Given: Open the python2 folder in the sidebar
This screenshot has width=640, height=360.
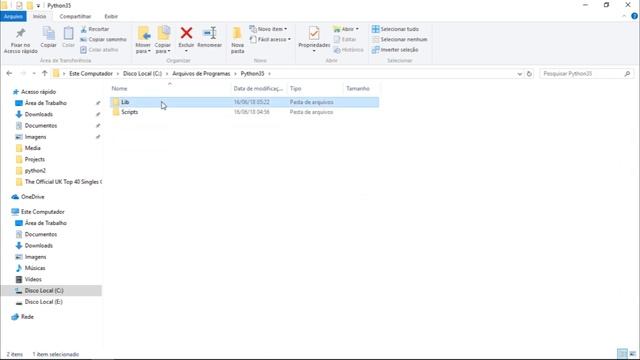Looking at the screenshot, I should pos(35,171).
